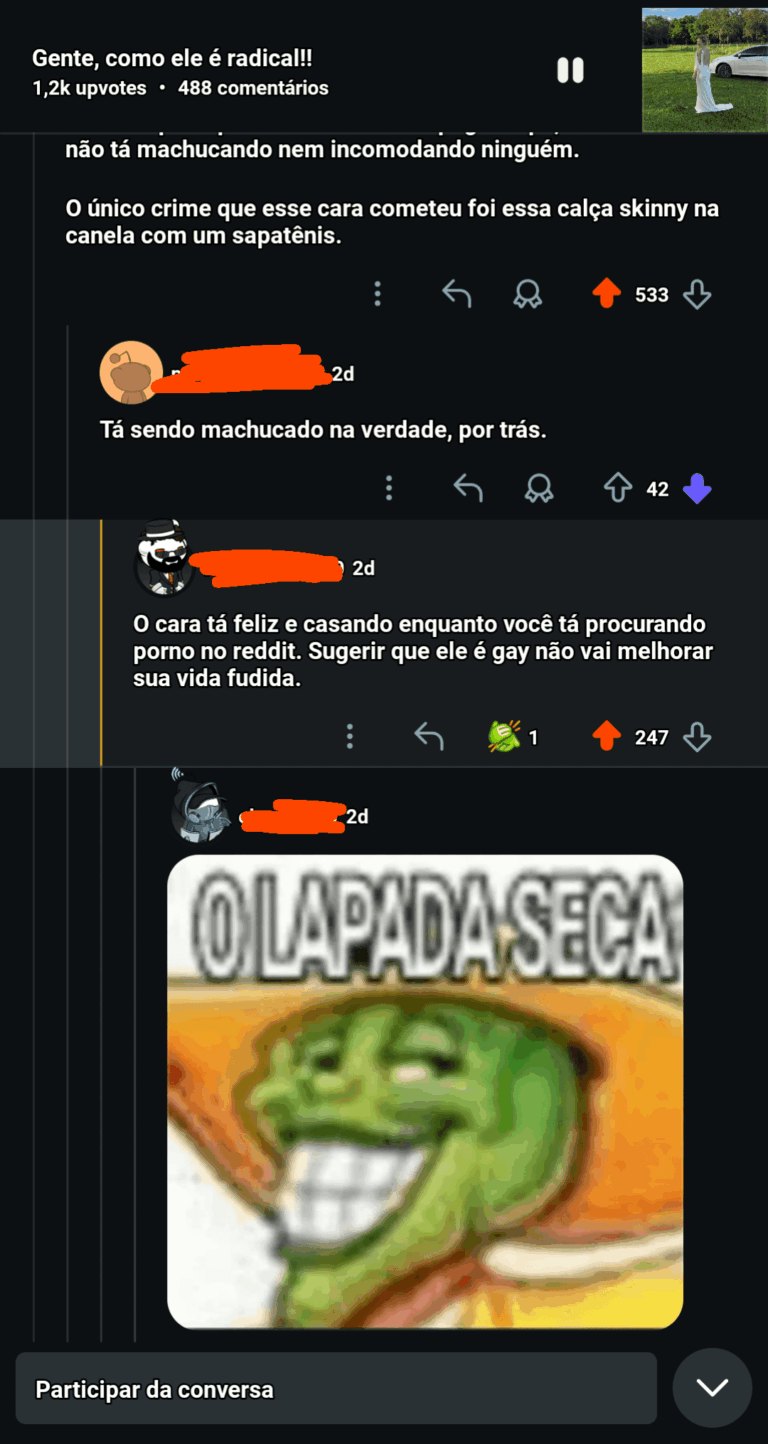Open the options menu on the 42-vote comment
The image size is (768, 1444).
point(389,488)
